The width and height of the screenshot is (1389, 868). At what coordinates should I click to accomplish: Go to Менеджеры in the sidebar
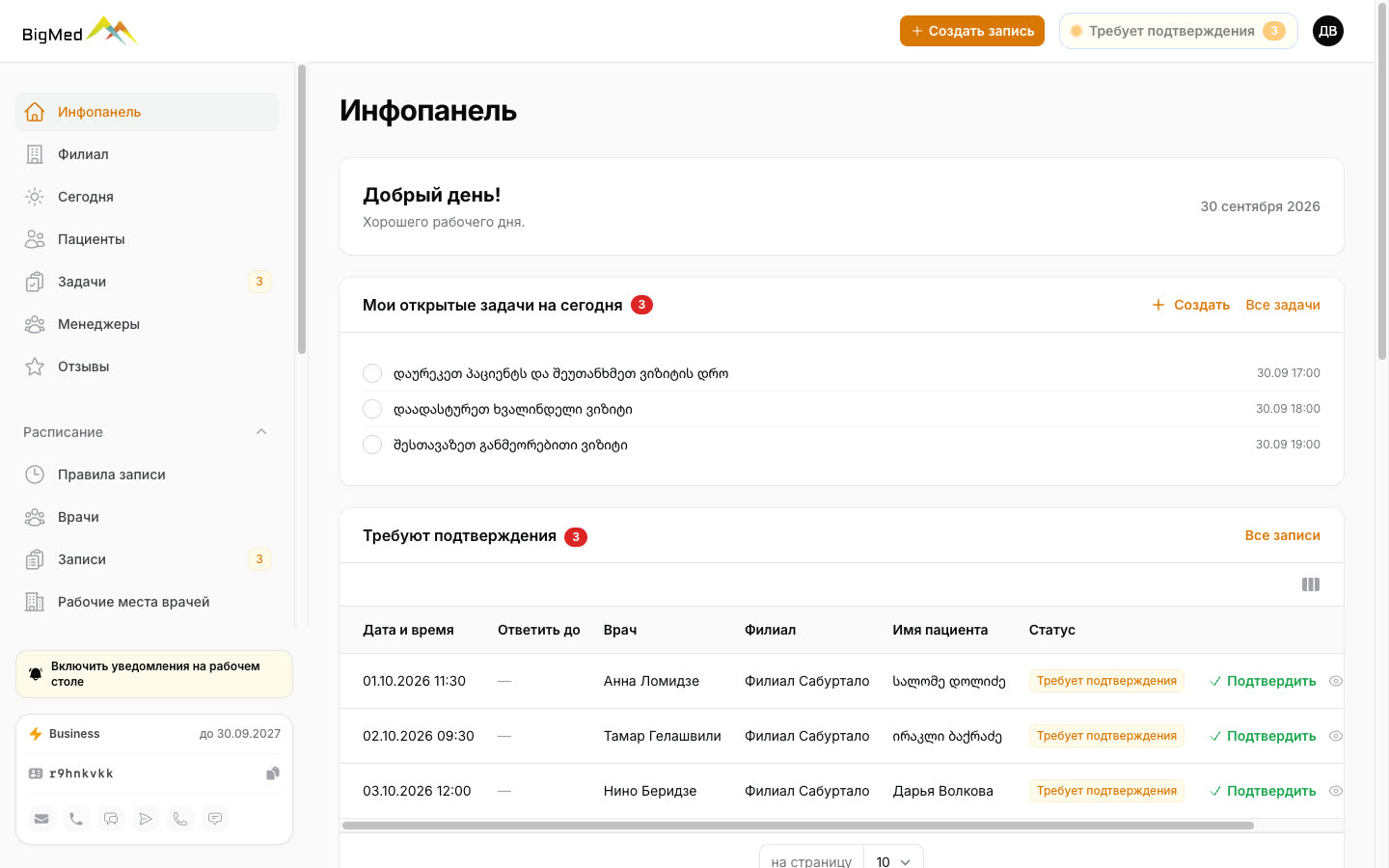coord(147,324)
